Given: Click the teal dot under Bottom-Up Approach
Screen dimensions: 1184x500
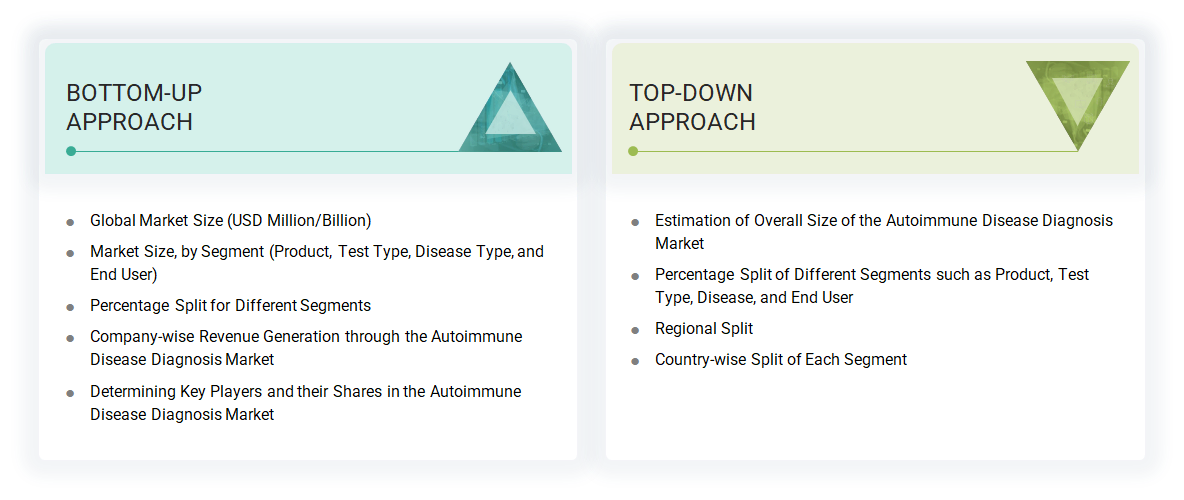Looking at the screenshot, I should pyautogui.click(x=71, y=151).
